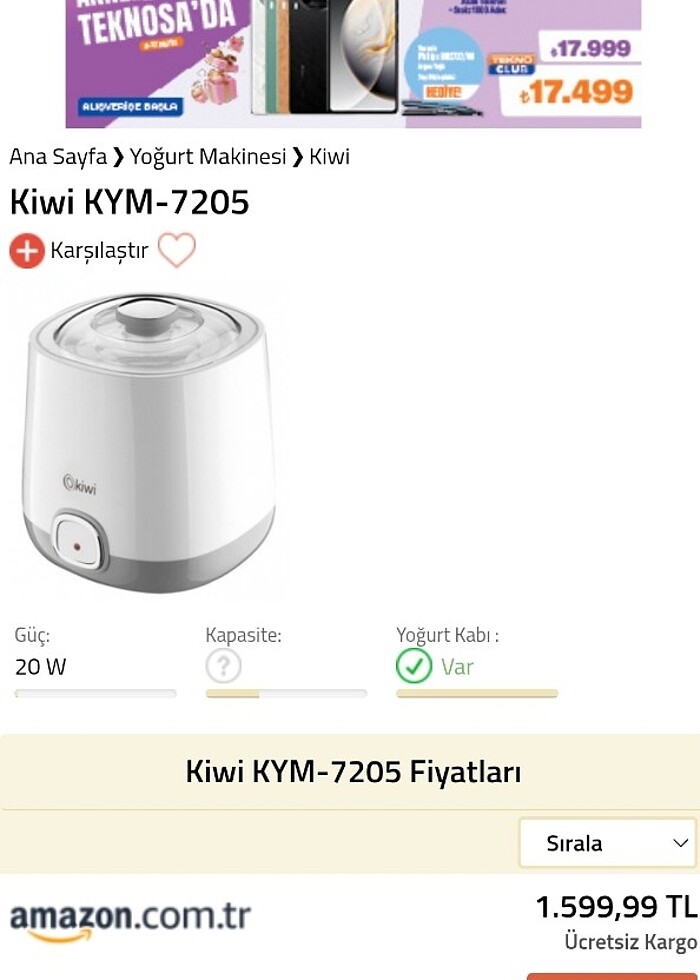
Task: Click the Kapasite question mark icon
Action: click(223, 666)
